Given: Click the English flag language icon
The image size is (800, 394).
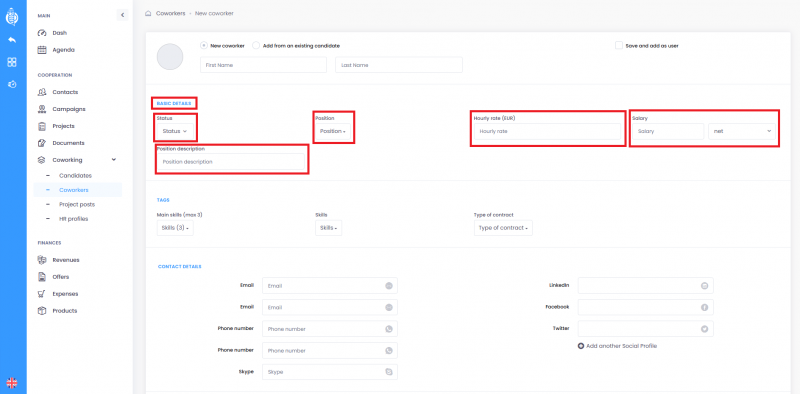Looking at the screenshot, I should [x=12, y=383].
